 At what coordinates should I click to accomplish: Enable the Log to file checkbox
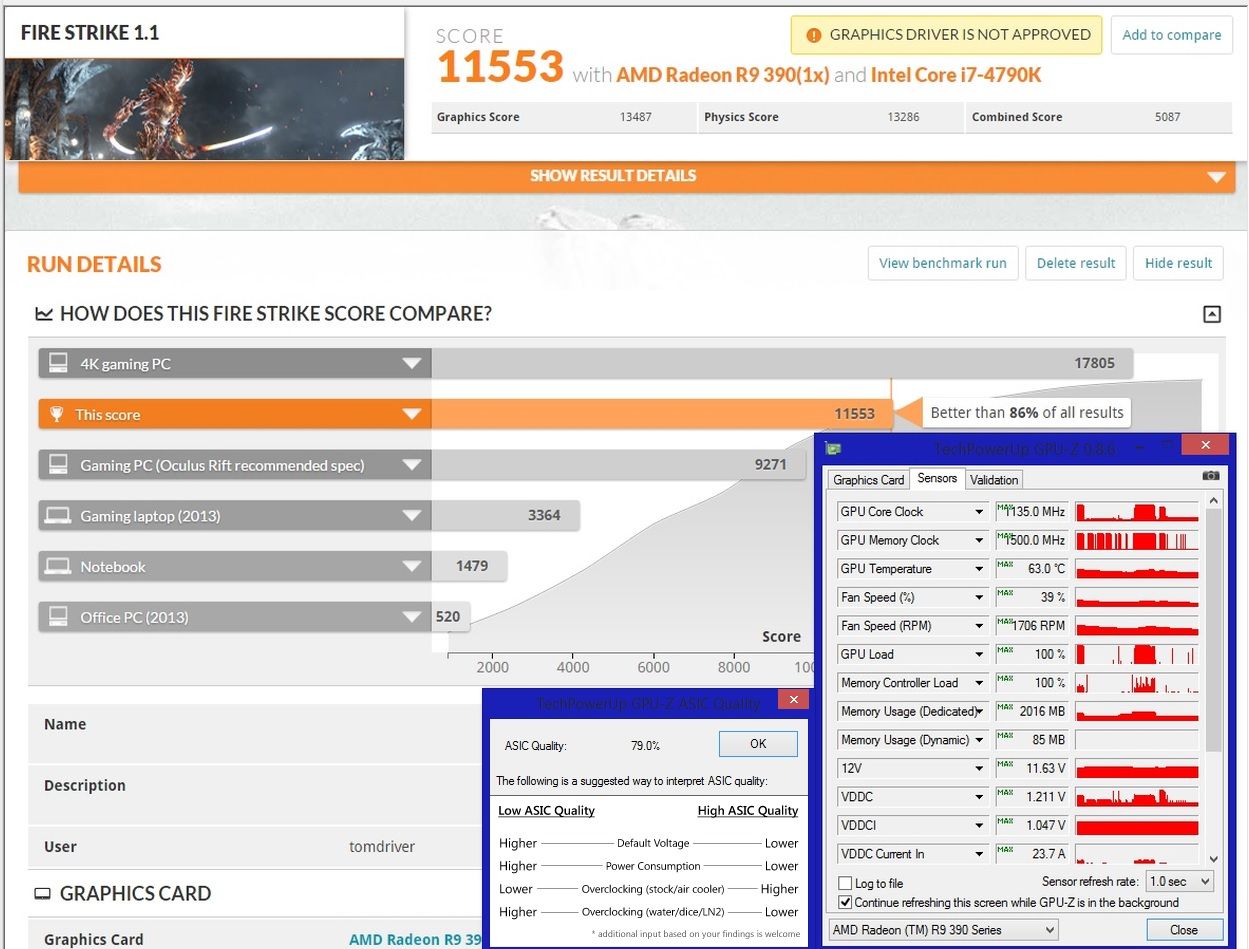[846, 884]
